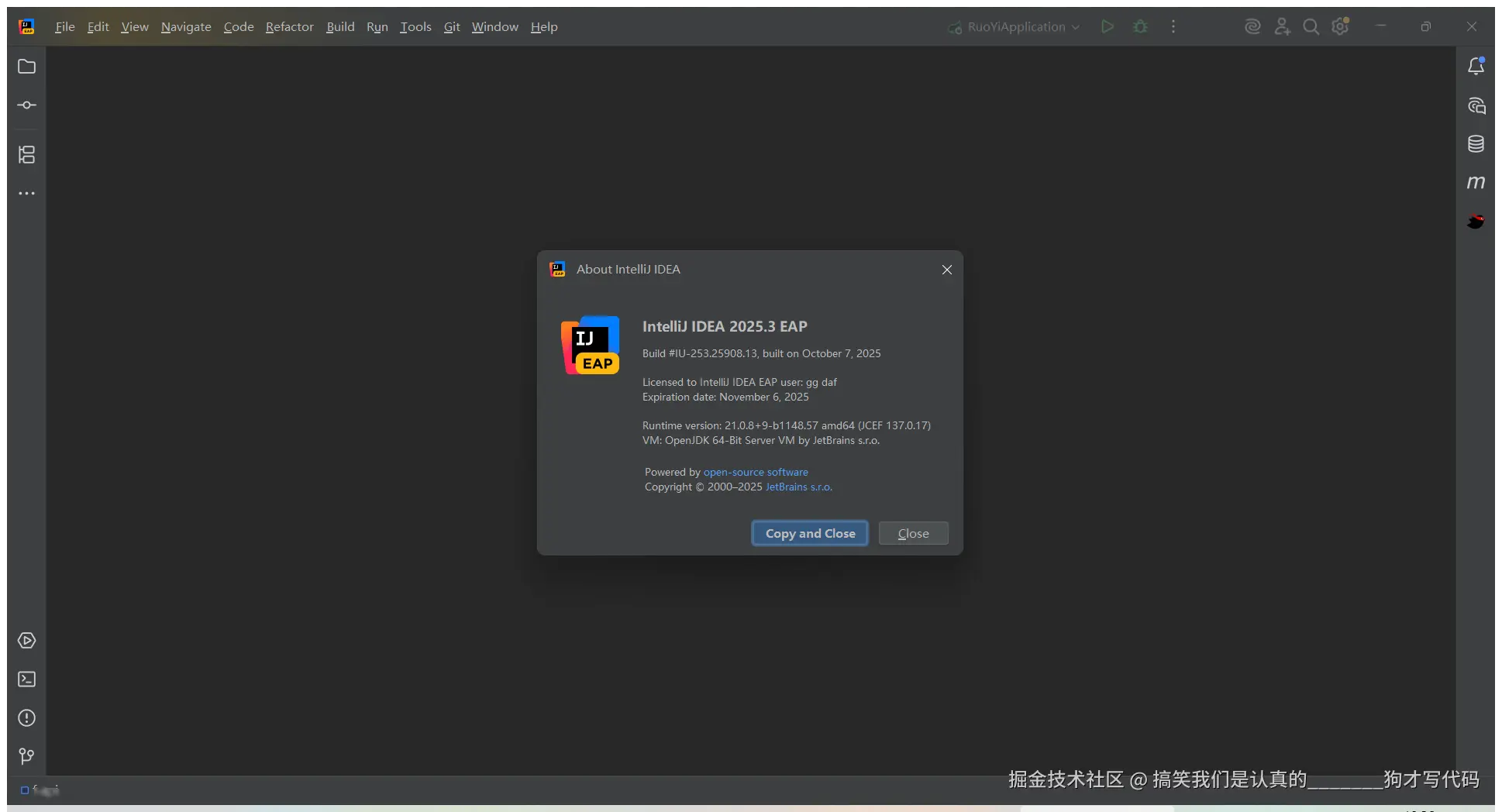The height and width of the screenshot is (812, 1502).
Task: Open the Services tool window
Action: click(x=26, y=641)
